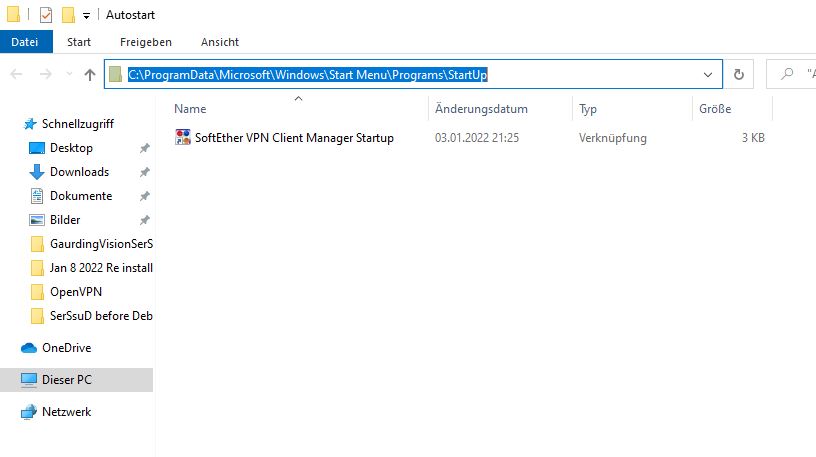816x457 pixels.
Task: Click the pin icon beside Desktop
Action: point(145,148)
